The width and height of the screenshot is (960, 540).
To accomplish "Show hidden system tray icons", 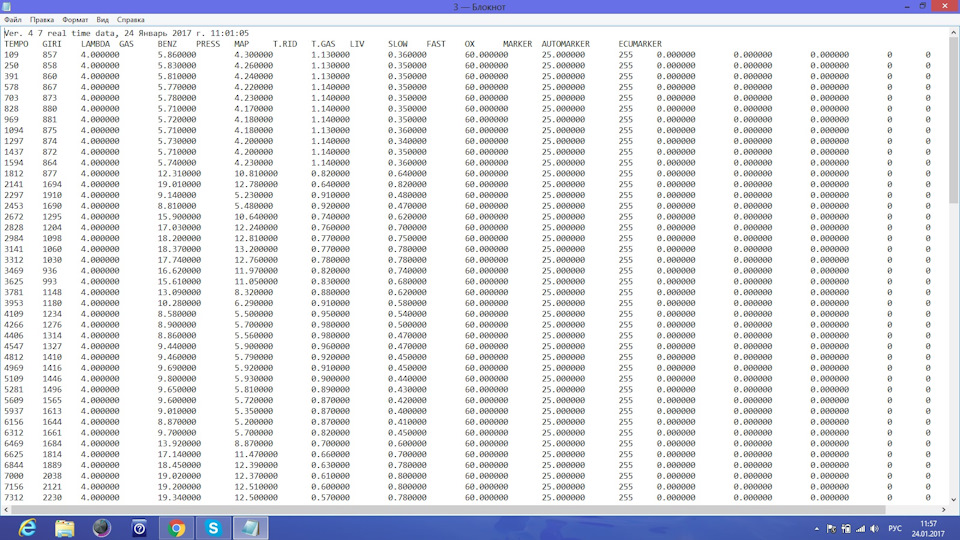I will 817,528.
